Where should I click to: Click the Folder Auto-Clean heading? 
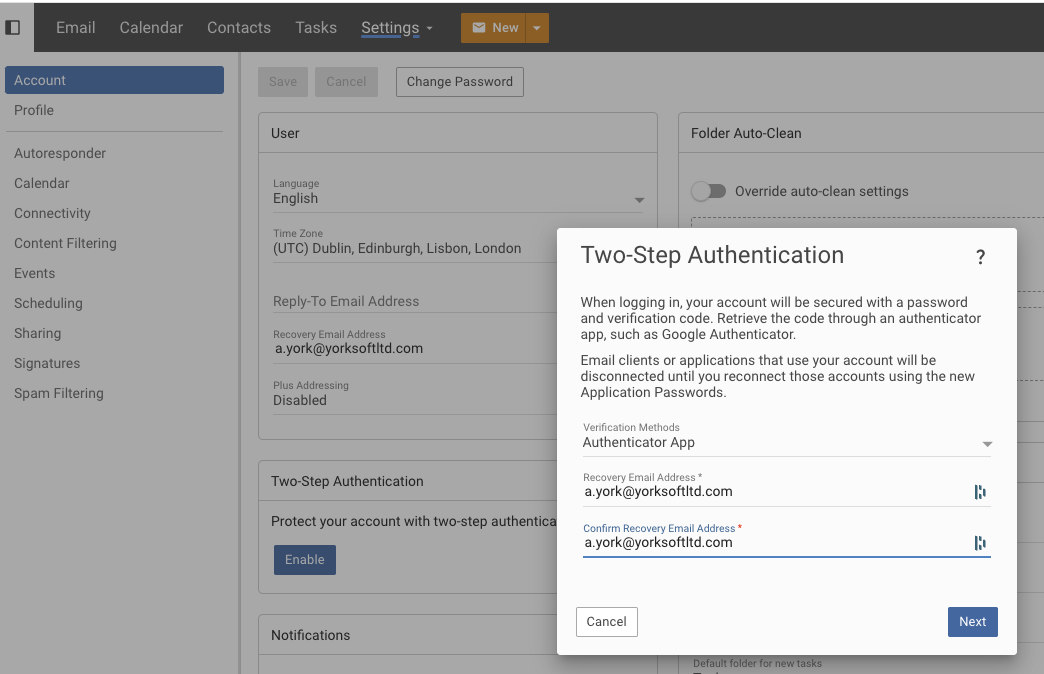point(746,133)
